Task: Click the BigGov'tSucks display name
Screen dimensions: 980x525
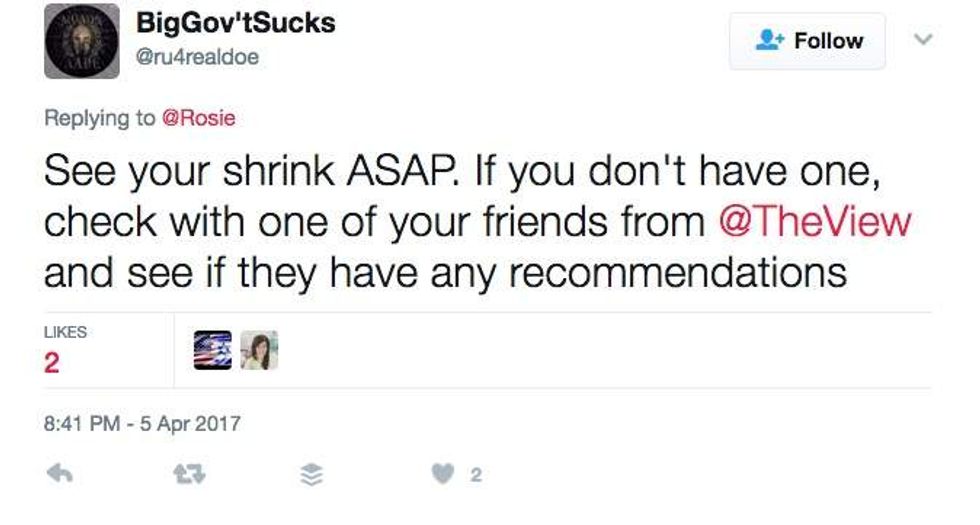Action: tap(236, 23)
